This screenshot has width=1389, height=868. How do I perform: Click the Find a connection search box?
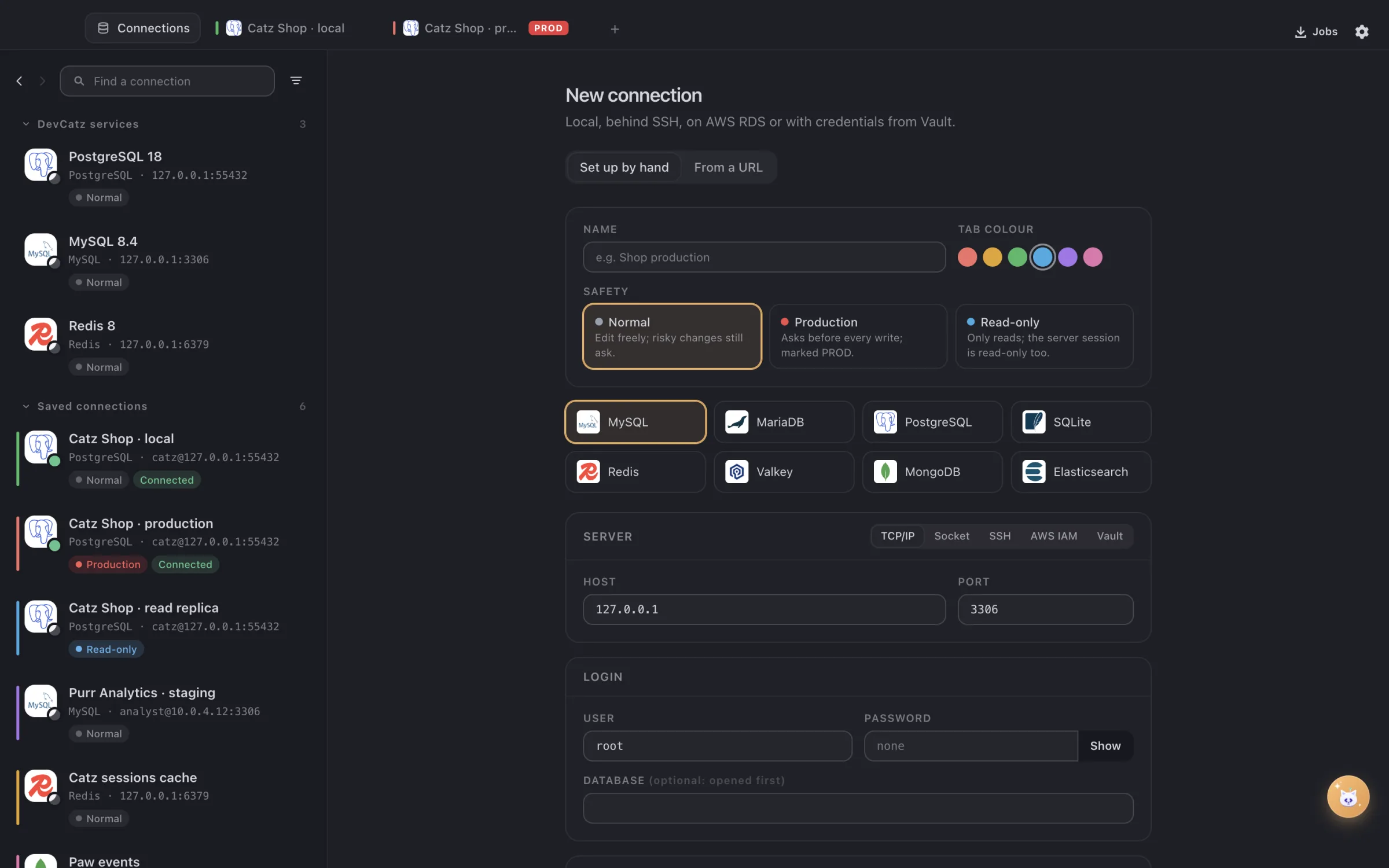(x=167, y=81)
